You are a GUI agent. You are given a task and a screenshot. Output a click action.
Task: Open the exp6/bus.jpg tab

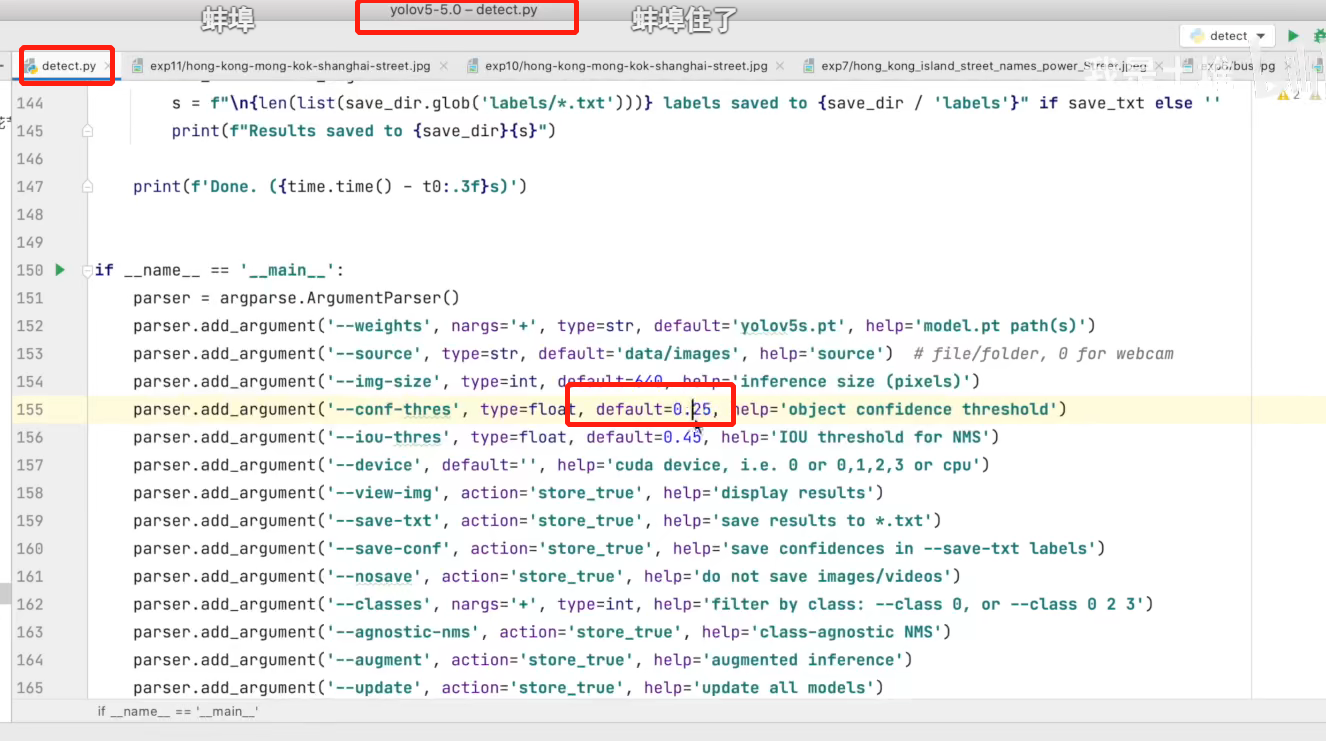point(1238,66)
